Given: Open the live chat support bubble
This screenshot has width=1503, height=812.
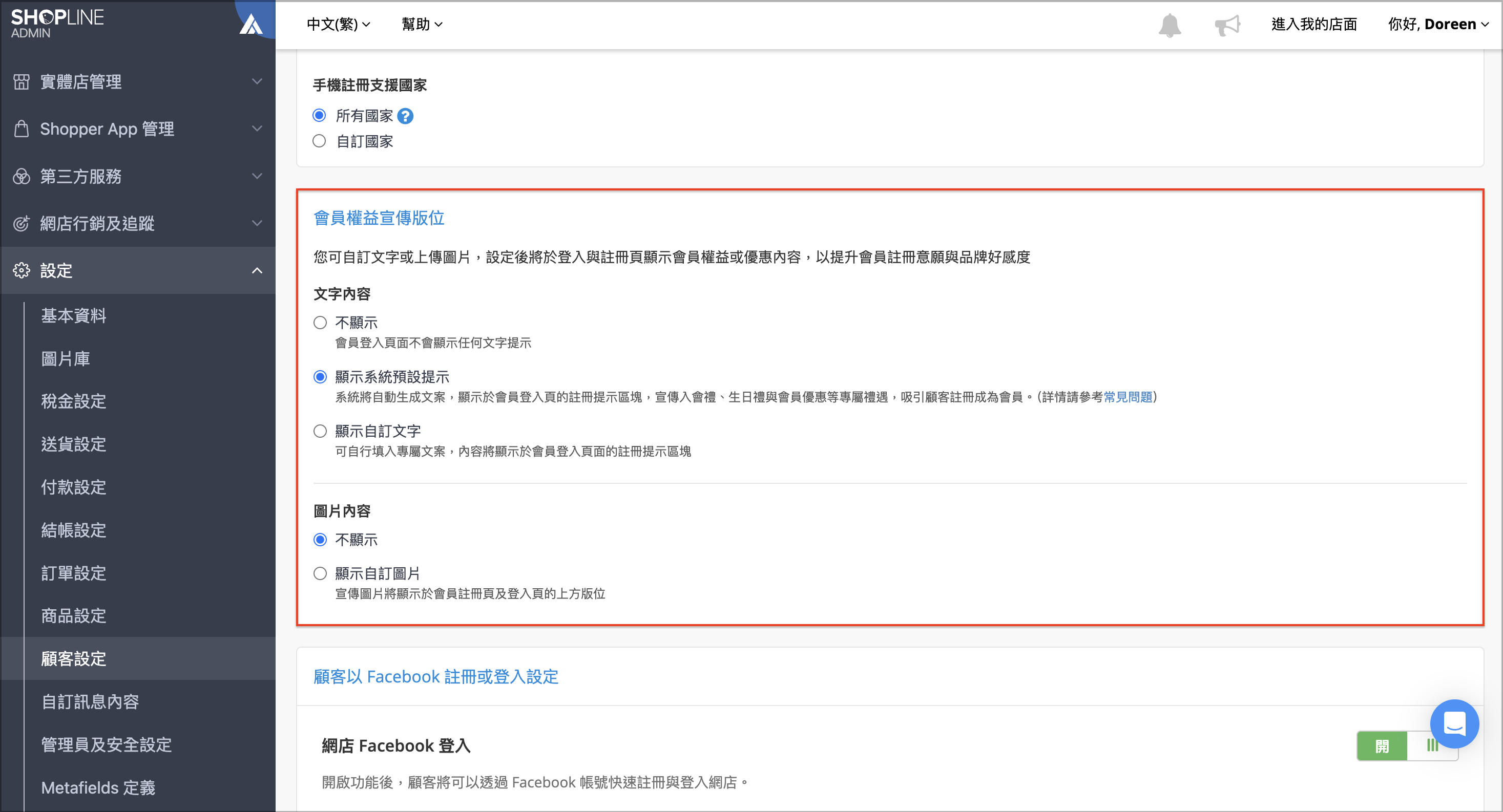Looking at the screenshot, I should pyautogui.click(x=1454, y=723).
